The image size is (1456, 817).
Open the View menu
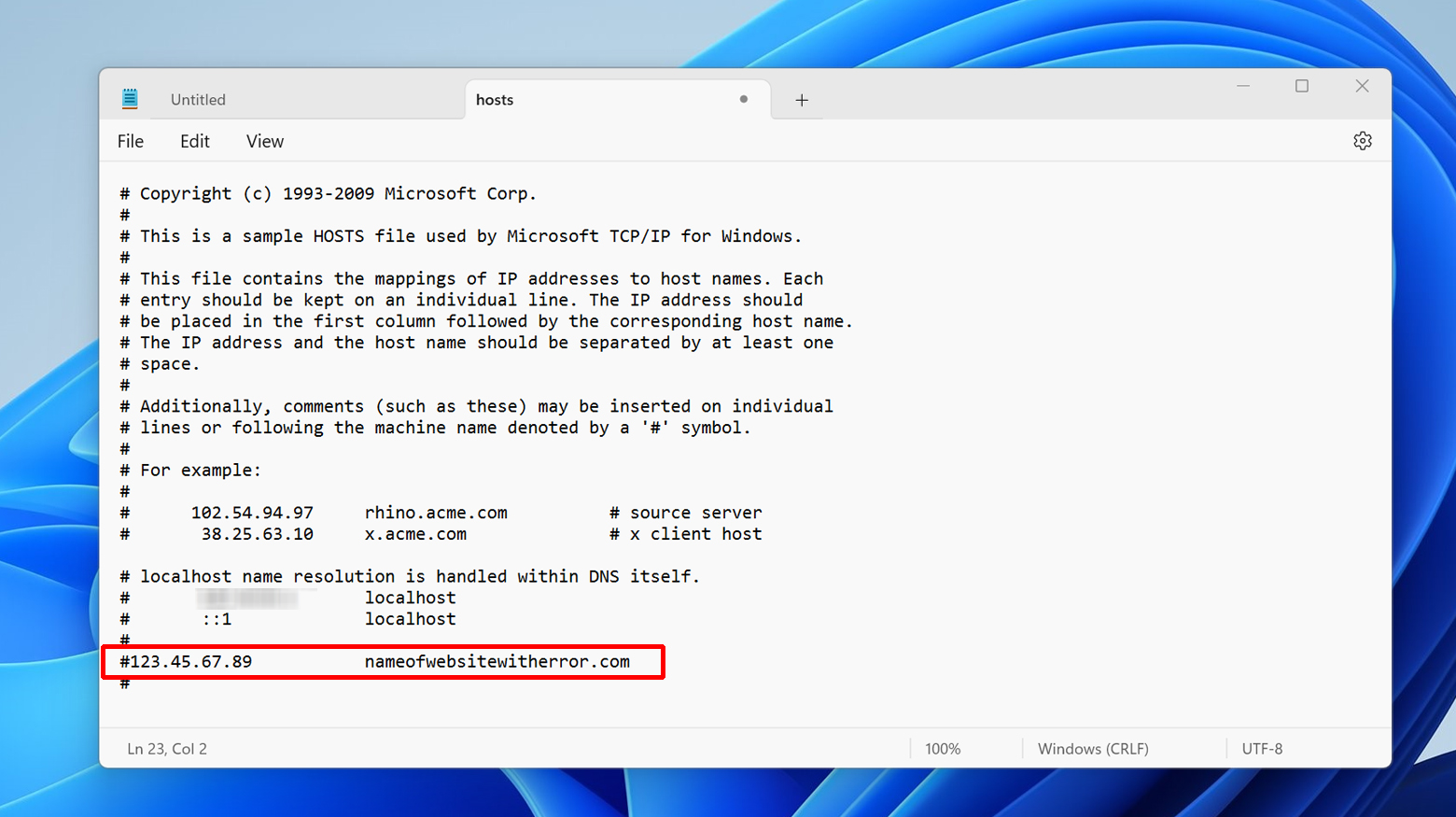(265, 141)
